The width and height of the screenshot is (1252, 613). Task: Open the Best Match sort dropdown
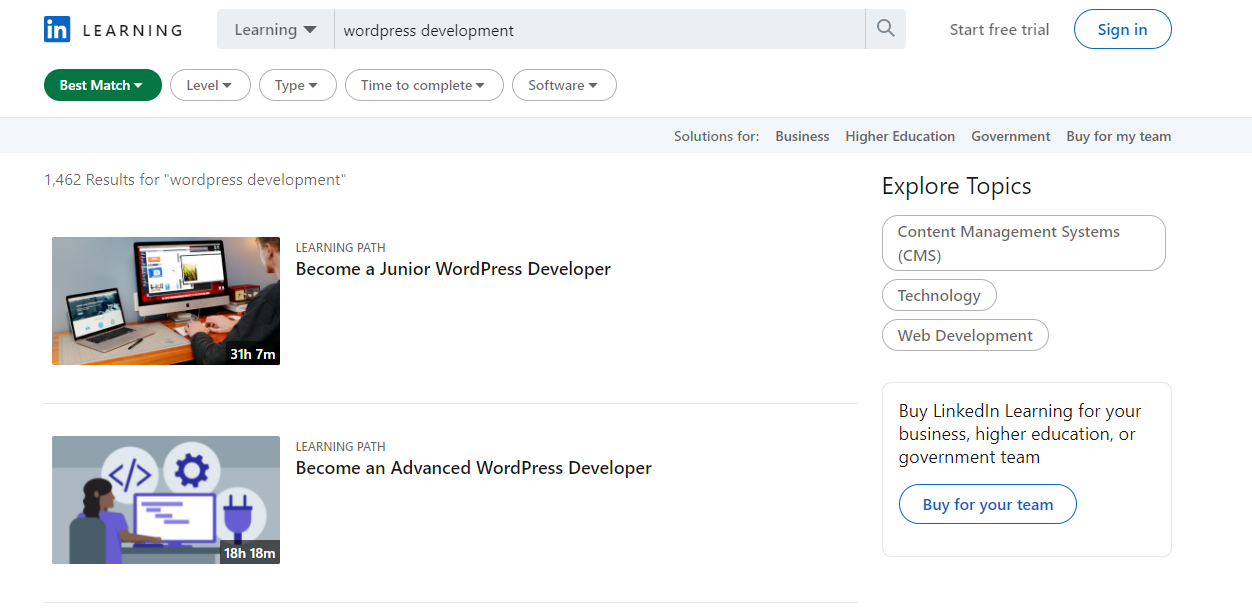(x=103, y=85)
